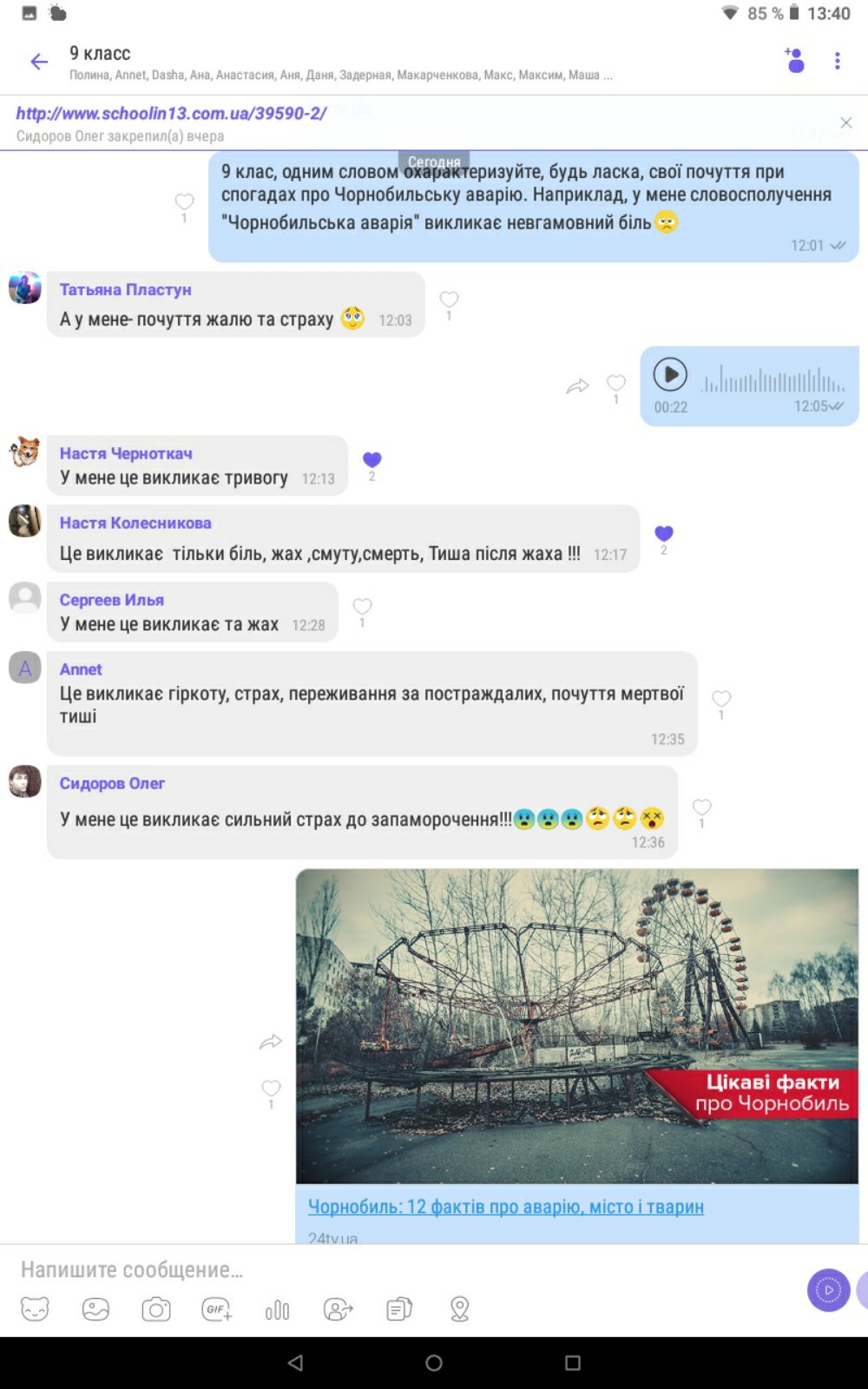Image resolution: width=868 pixels, height=1389 pixels.
Task: Tap the purple video message button
Action: (x=829, y=1290)
